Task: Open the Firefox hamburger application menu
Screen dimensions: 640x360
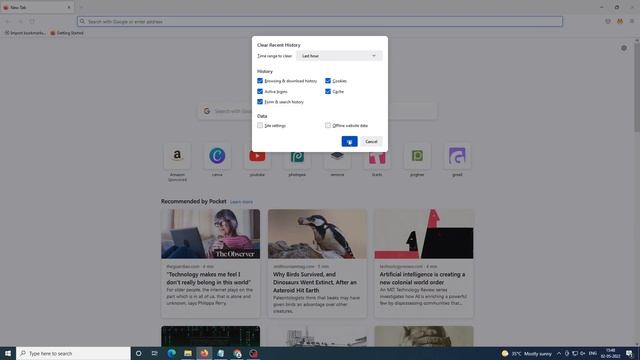Action: click(x=632, y=21)
